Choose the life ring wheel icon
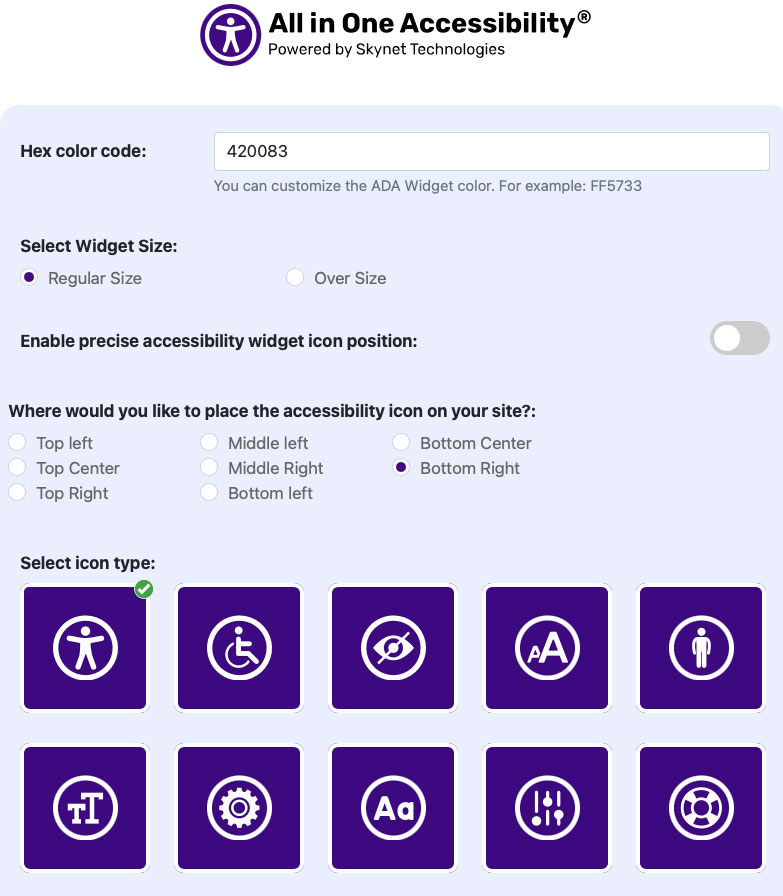 pyautogui.click(x=700, y=808)
